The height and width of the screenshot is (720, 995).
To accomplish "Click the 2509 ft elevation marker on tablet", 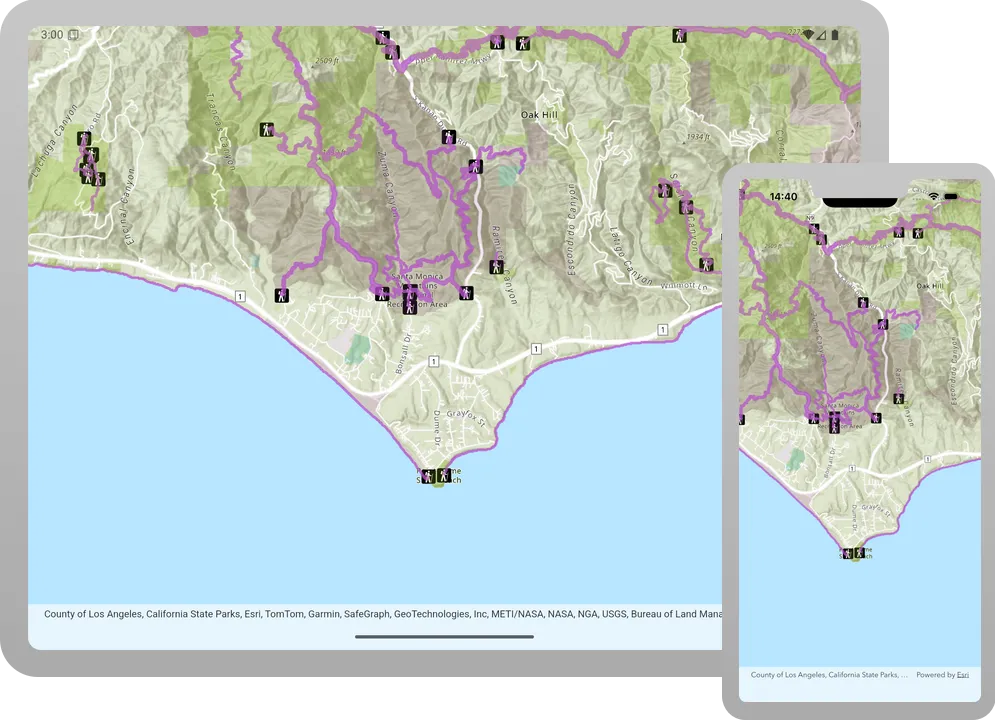I will click(x=327, y=61).
